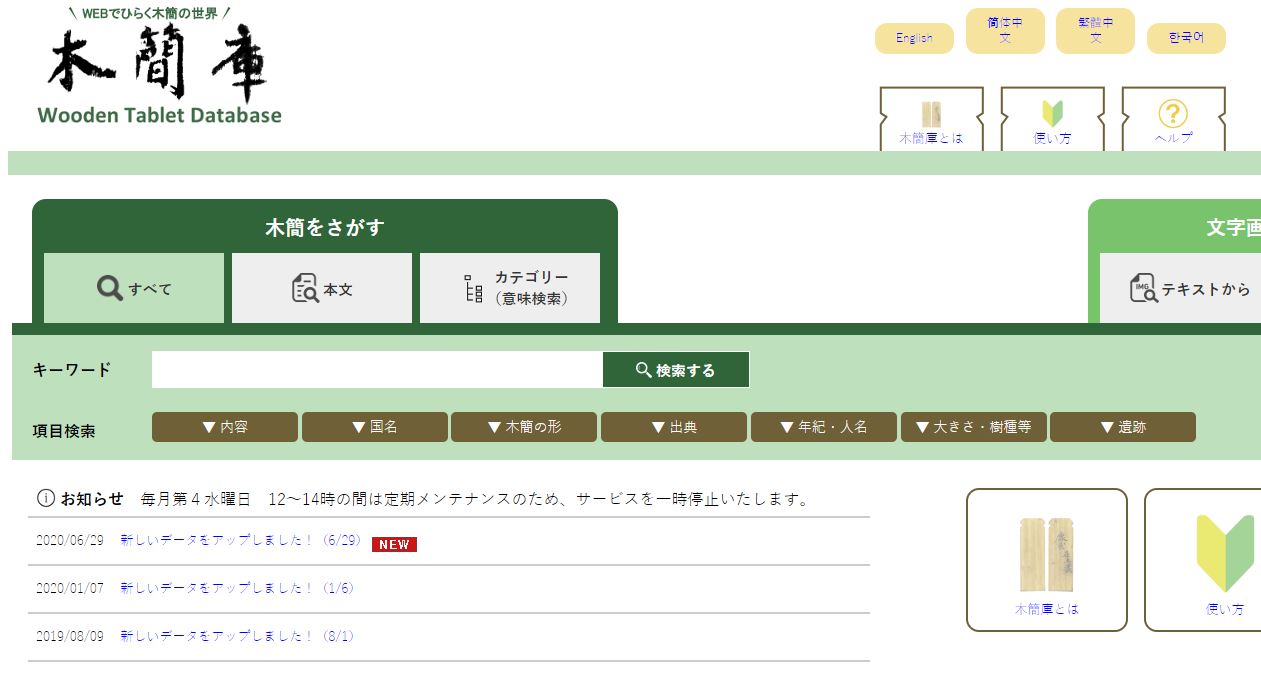Expand the 内容 search criteria dropdown
The width and height of the screenshot is (1261, 673).
225,427
